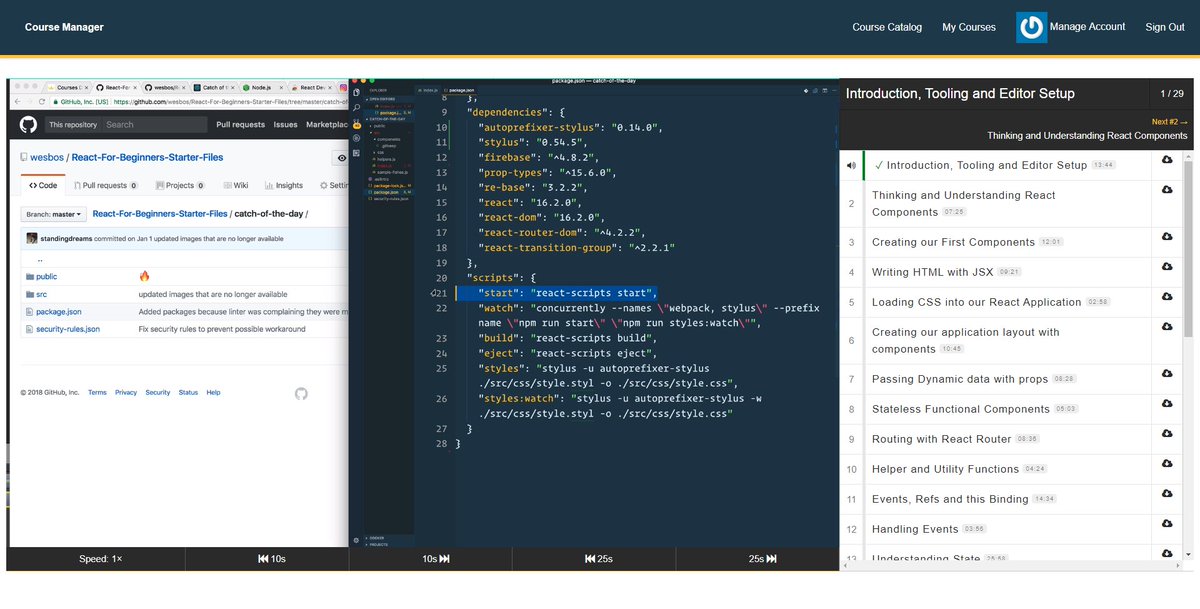Select the Wiki tab in the video's GitHub page
The height and width of the screenshot is (609, 1200).
[x=234, y=185]
